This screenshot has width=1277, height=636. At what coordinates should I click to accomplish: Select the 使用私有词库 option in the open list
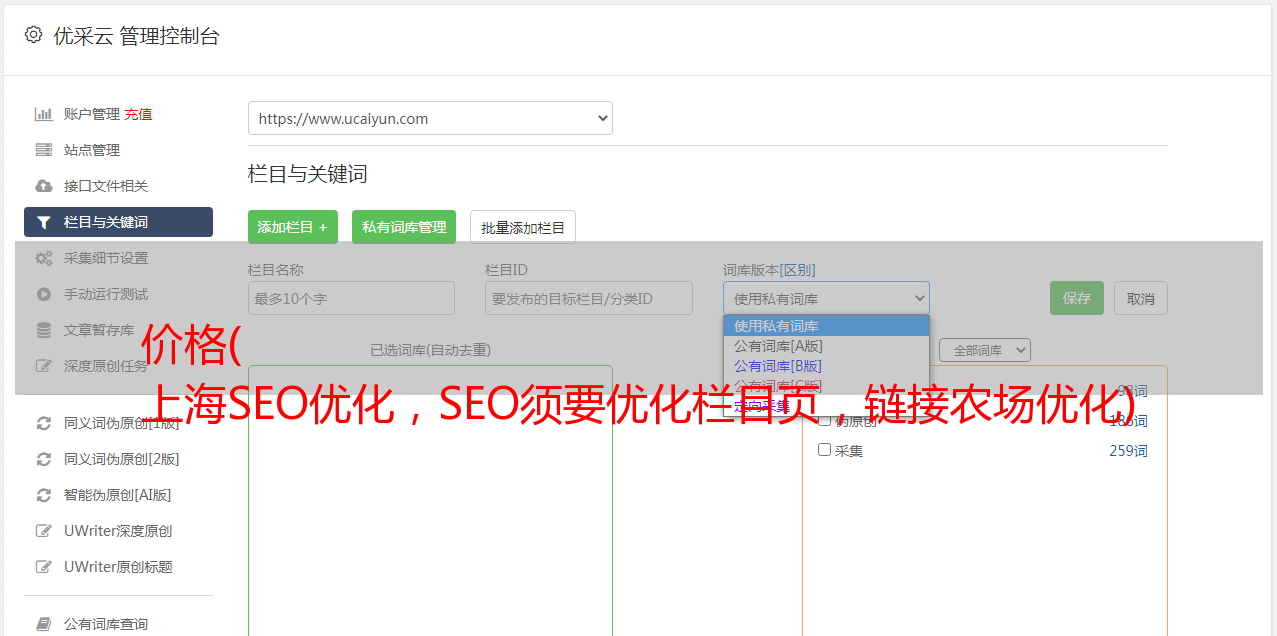826,326
